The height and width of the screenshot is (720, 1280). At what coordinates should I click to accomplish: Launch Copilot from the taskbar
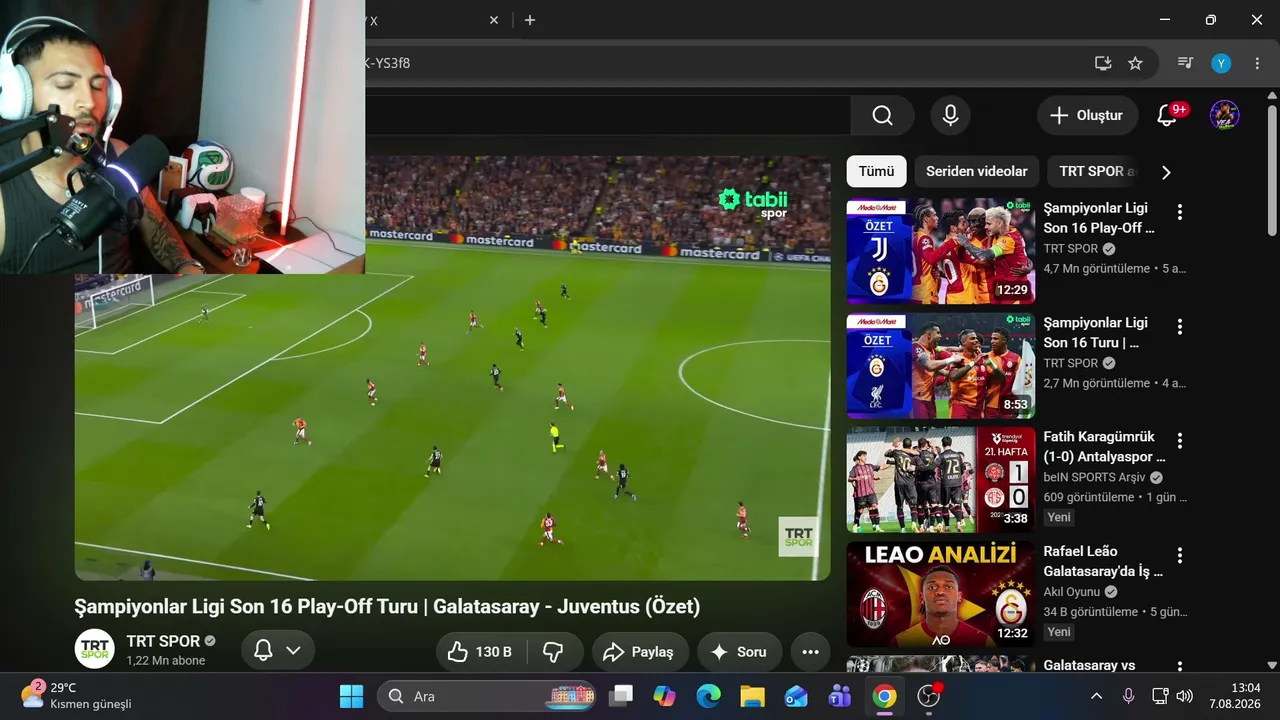pyautogui.click(x=665, y=696)
